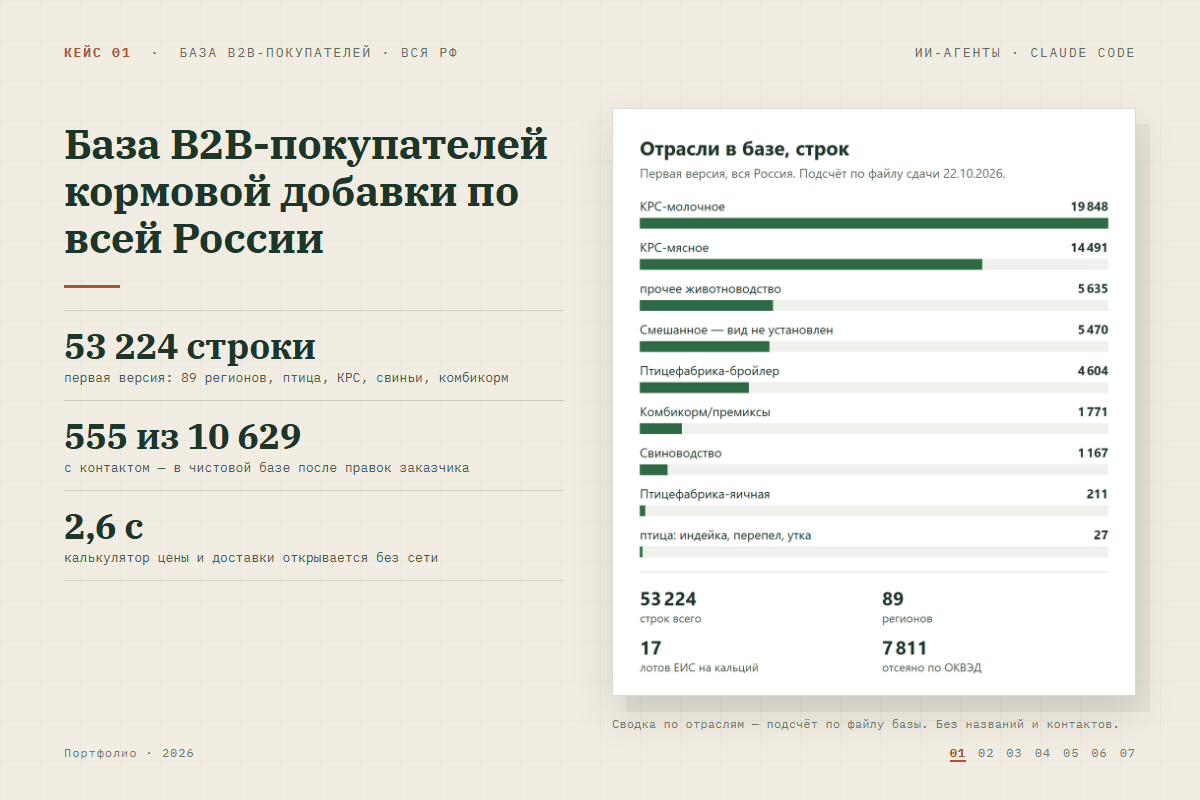Go to slide 07 in pagination

[x=1128, y=753]
